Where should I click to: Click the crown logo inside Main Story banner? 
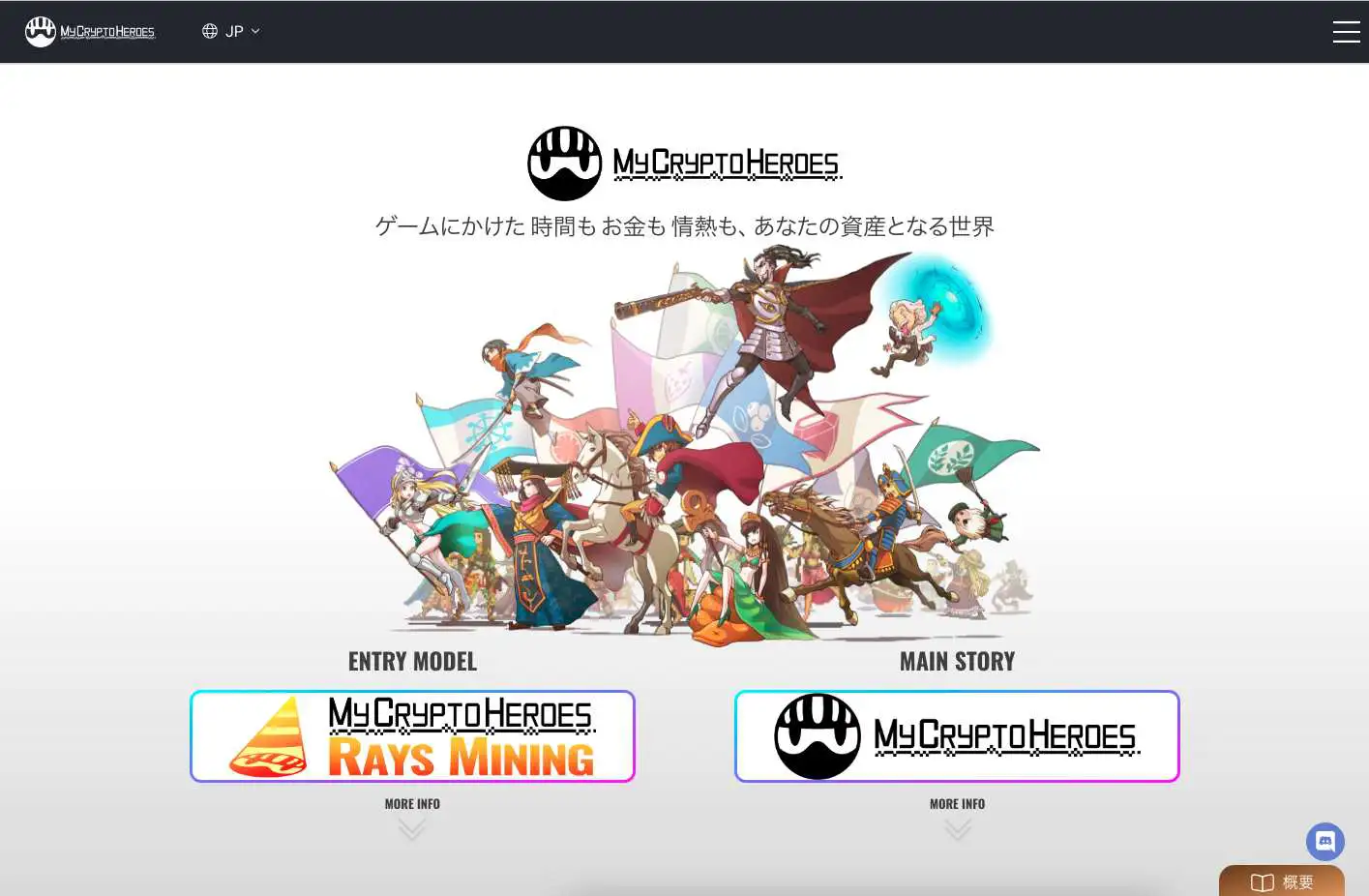818,736
